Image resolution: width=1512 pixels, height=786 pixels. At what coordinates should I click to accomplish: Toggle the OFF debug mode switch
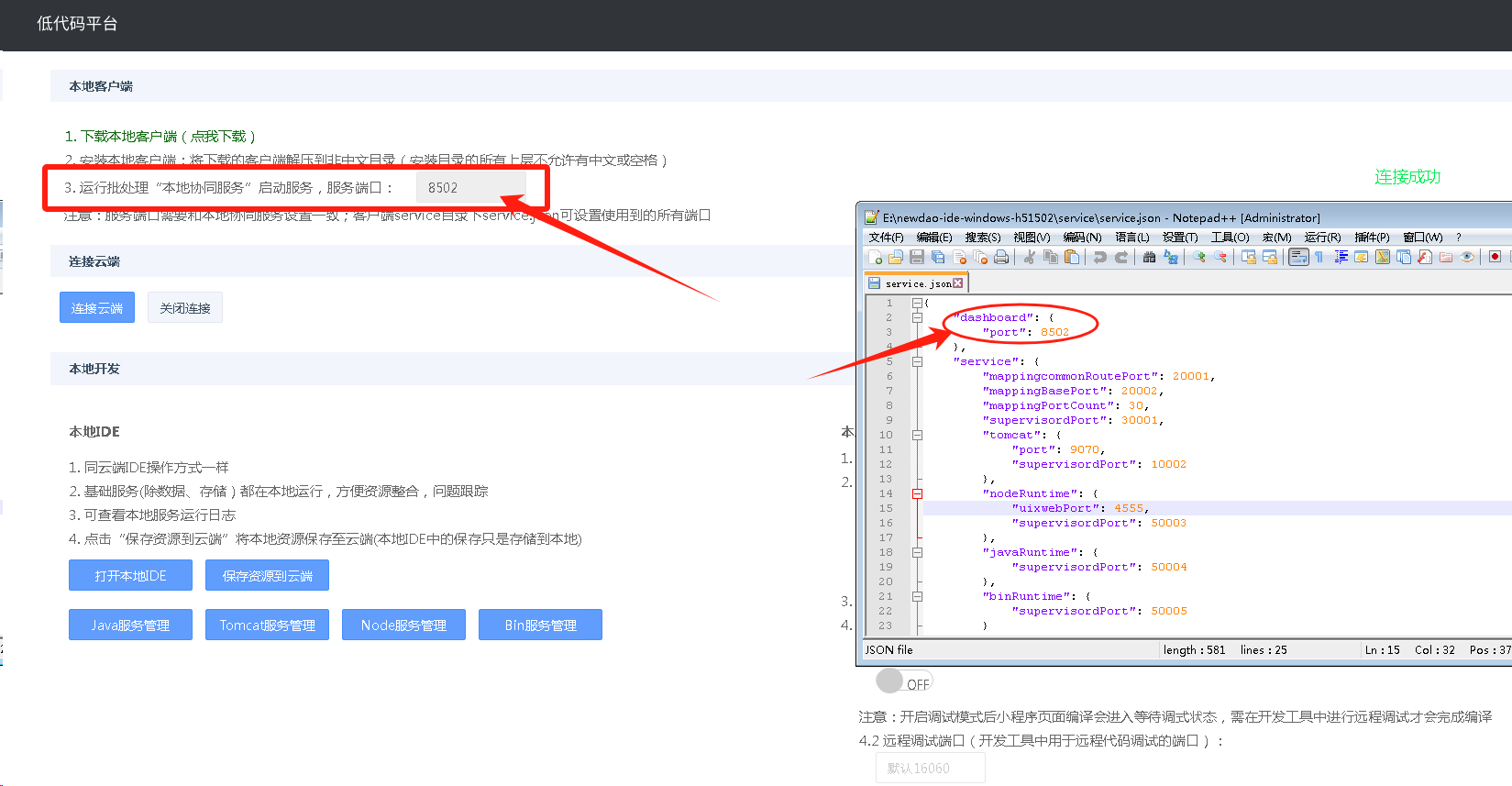(x=904, y=681)
